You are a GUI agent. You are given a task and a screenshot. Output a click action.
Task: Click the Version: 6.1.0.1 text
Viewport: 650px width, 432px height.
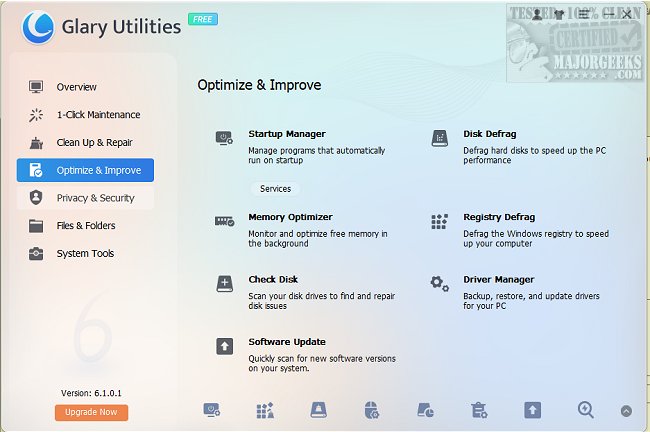(x=91, y=393)
